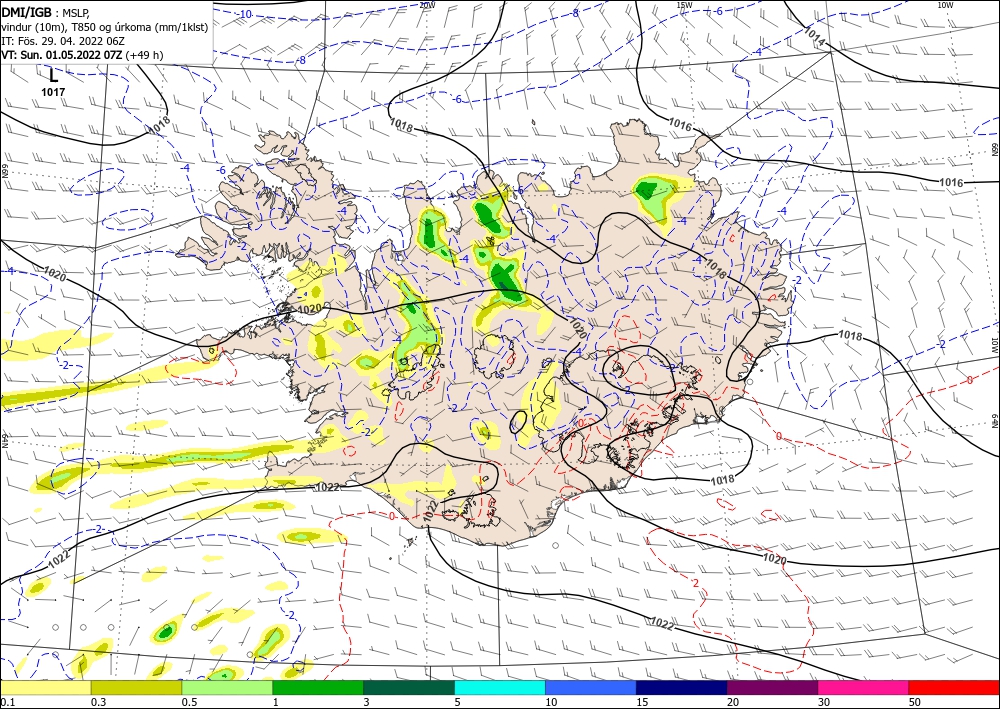Select the '1017' low pressure value
This screenshot has height=709, width=1000.
(54, 92)
